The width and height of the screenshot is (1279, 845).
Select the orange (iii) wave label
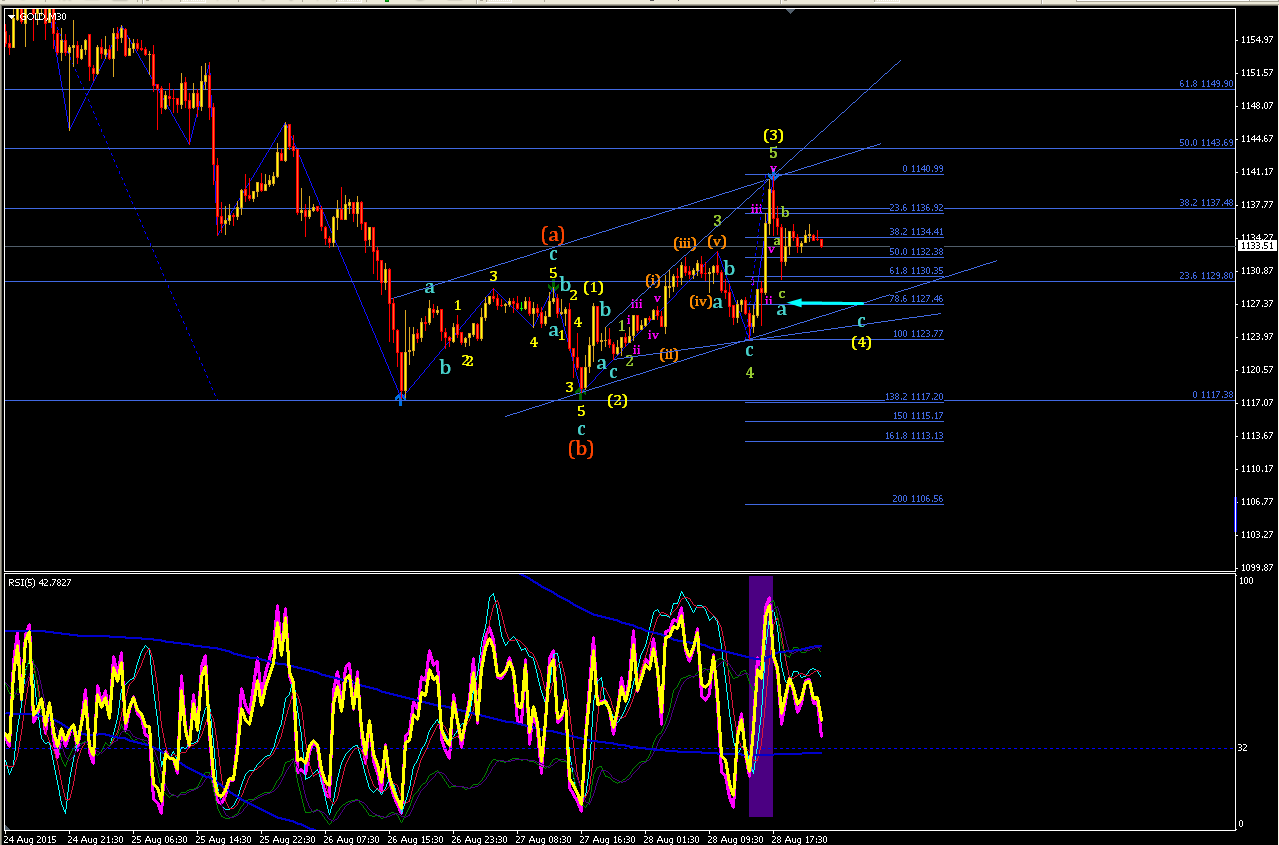[685, 243]
